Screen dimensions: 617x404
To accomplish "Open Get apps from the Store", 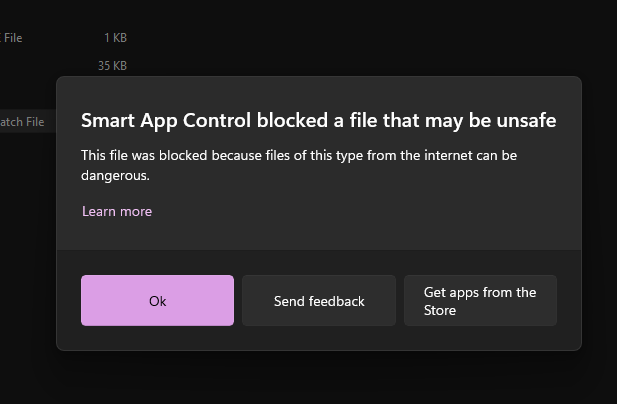I will point(480,301).
